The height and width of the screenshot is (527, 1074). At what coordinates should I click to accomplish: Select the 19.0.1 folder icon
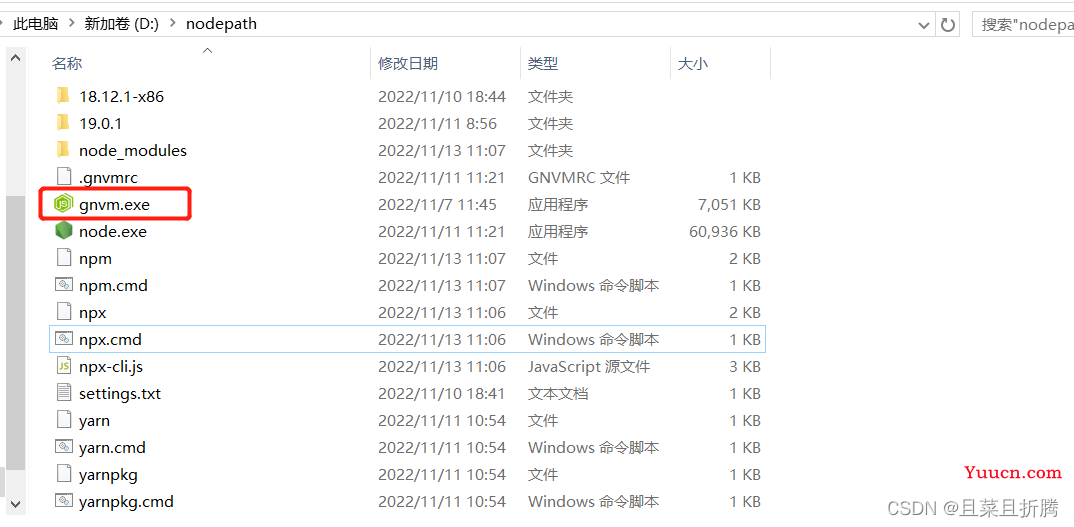click(x=63, y=123)
